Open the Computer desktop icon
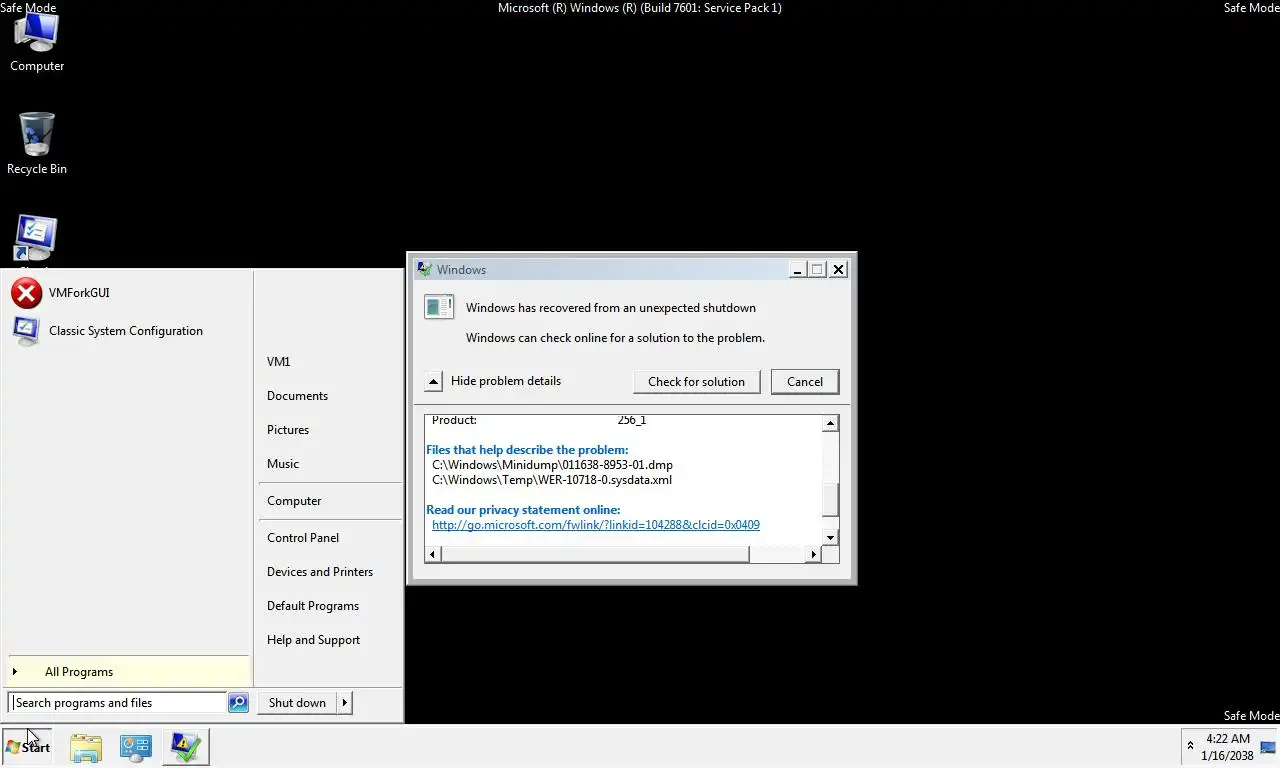 [37, 42]
